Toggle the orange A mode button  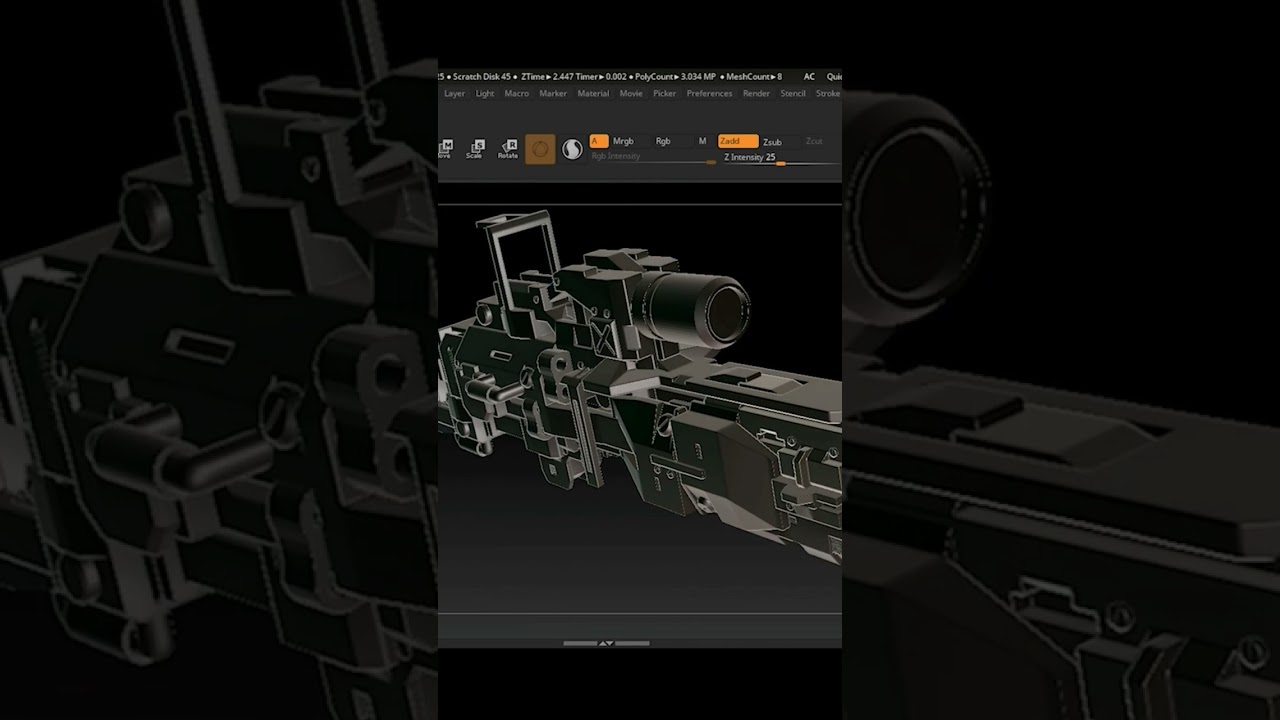[x=599, y=141]
